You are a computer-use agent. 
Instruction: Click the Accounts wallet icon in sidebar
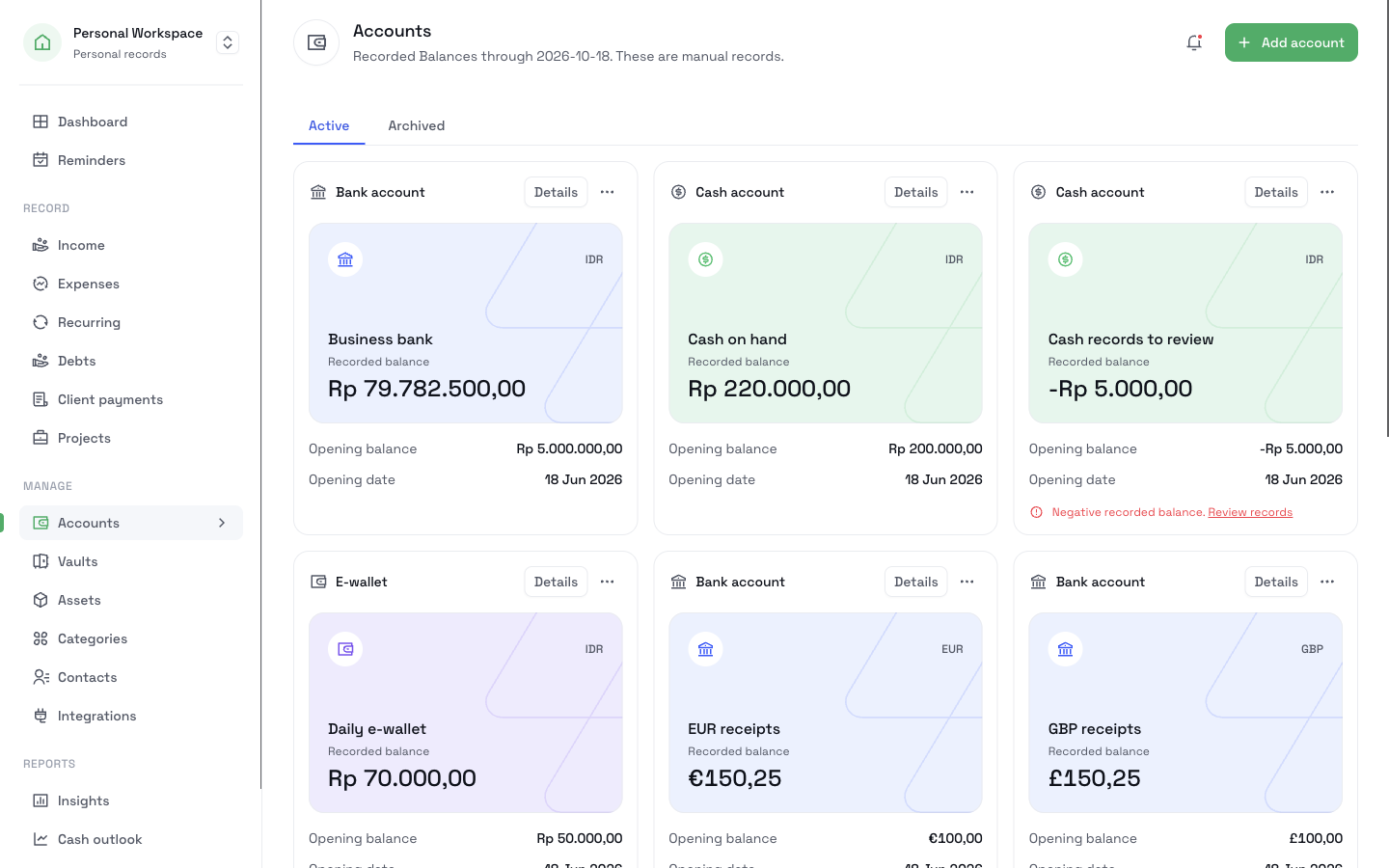coord(41,523)
